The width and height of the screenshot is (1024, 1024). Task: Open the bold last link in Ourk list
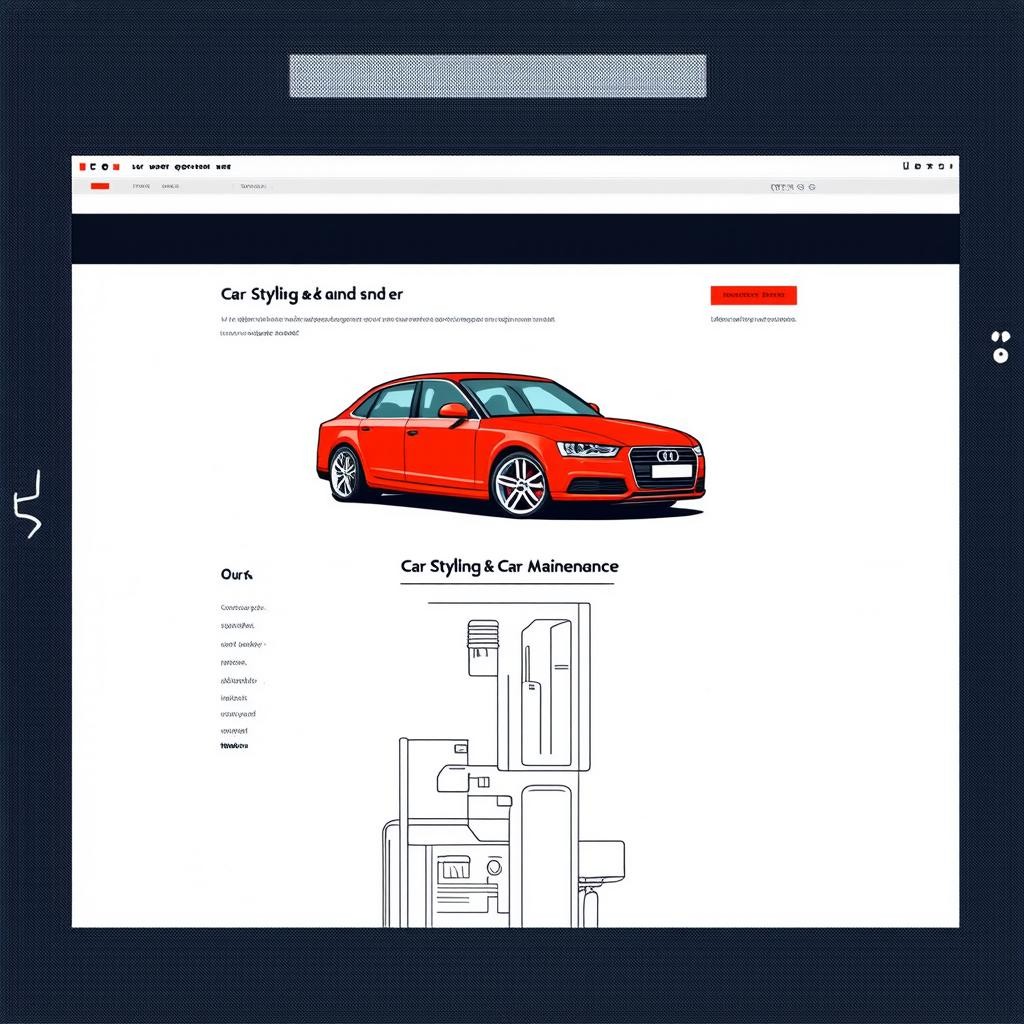[234, 746]
